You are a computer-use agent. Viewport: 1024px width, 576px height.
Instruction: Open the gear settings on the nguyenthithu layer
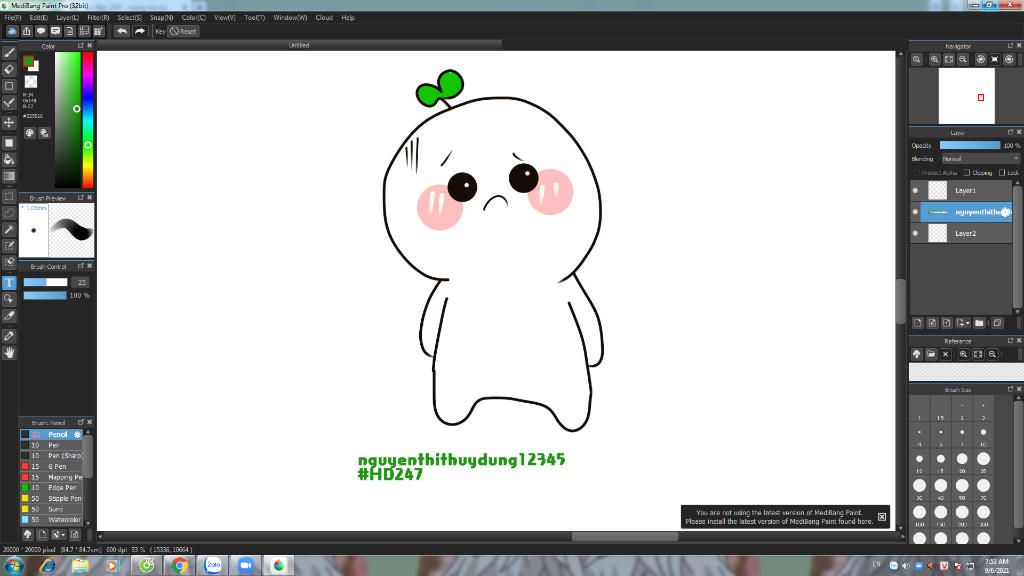point(1006,212)
